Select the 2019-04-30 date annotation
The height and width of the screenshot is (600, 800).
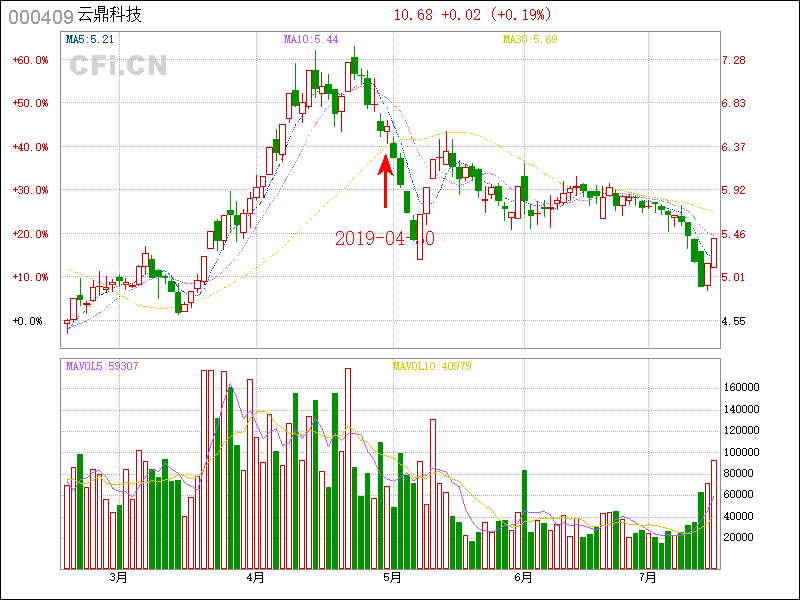[384, 238]
